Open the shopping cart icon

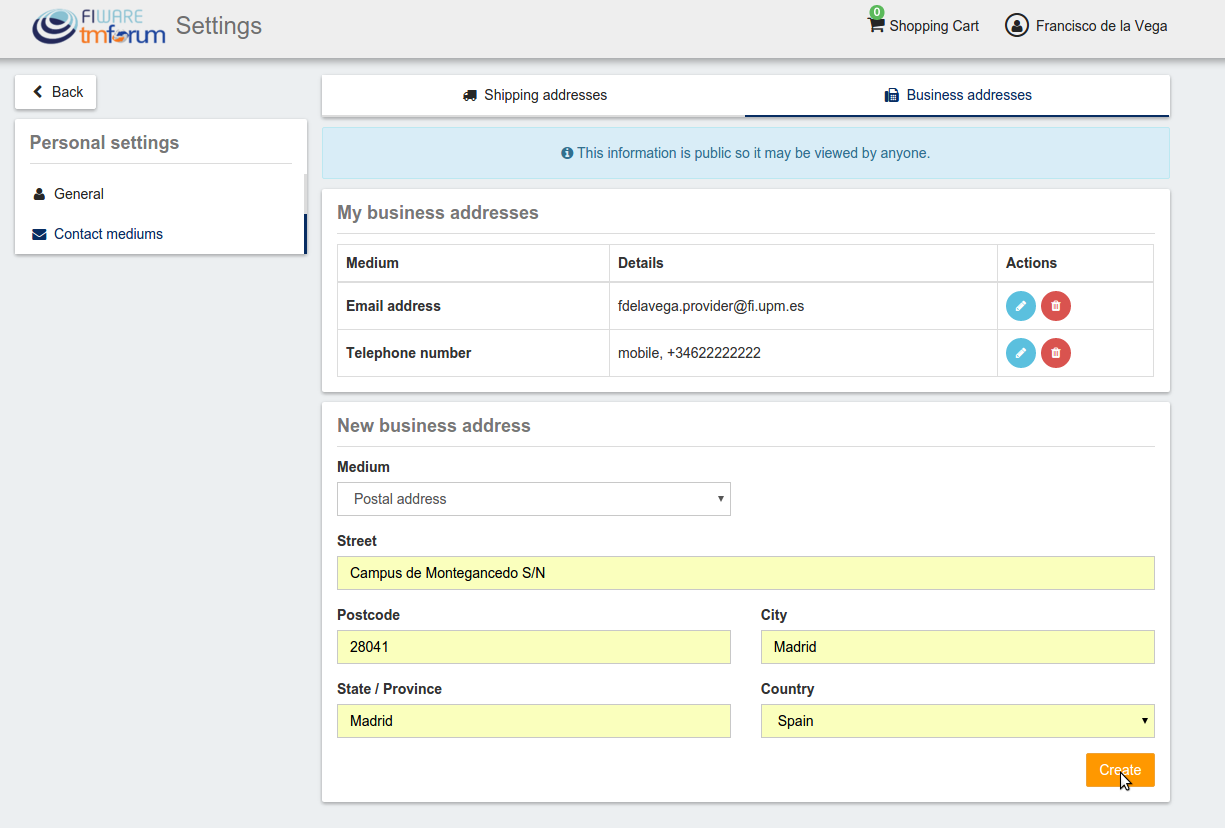[876, 25]
